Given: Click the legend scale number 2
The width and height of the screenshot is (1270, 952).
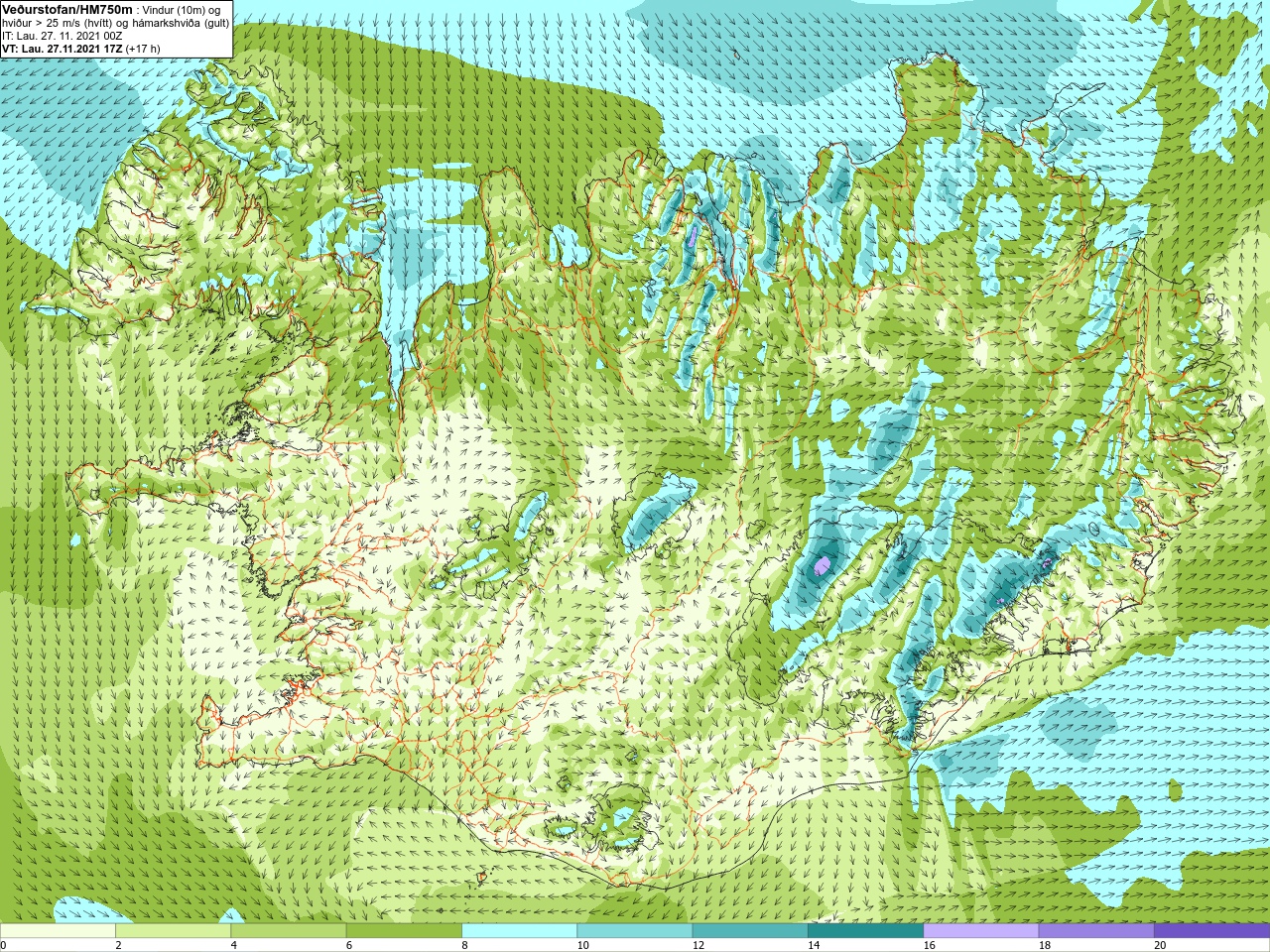Looking at the screenshot, I should (x=118, y=945).
